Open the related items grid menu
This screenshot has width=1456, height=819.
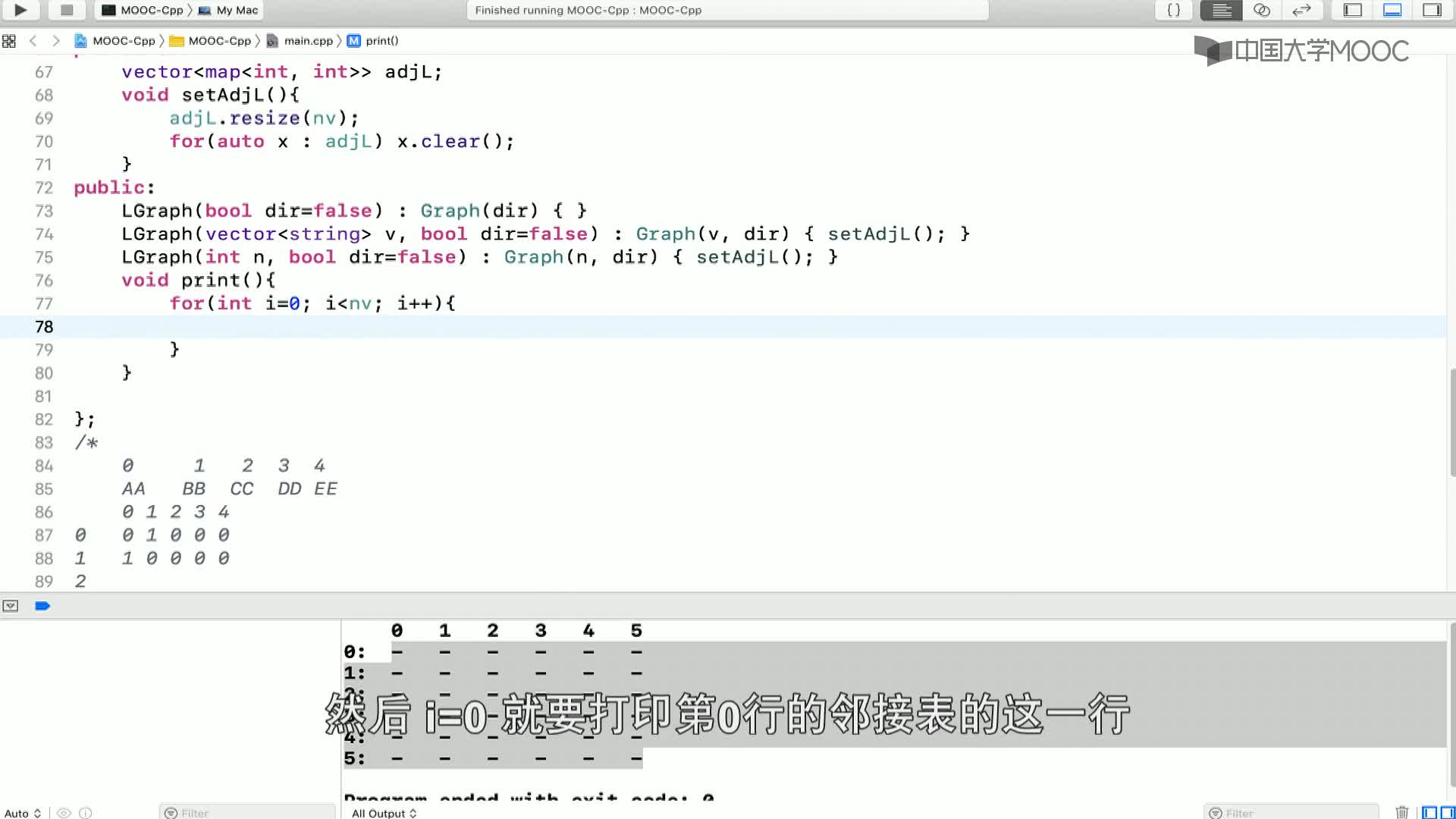point(9,41)
